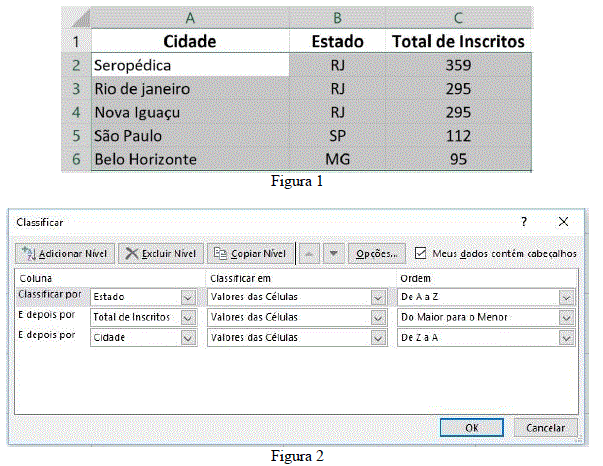Click the Copiar Nível button
603x466 pixels.
click(250, 254)
